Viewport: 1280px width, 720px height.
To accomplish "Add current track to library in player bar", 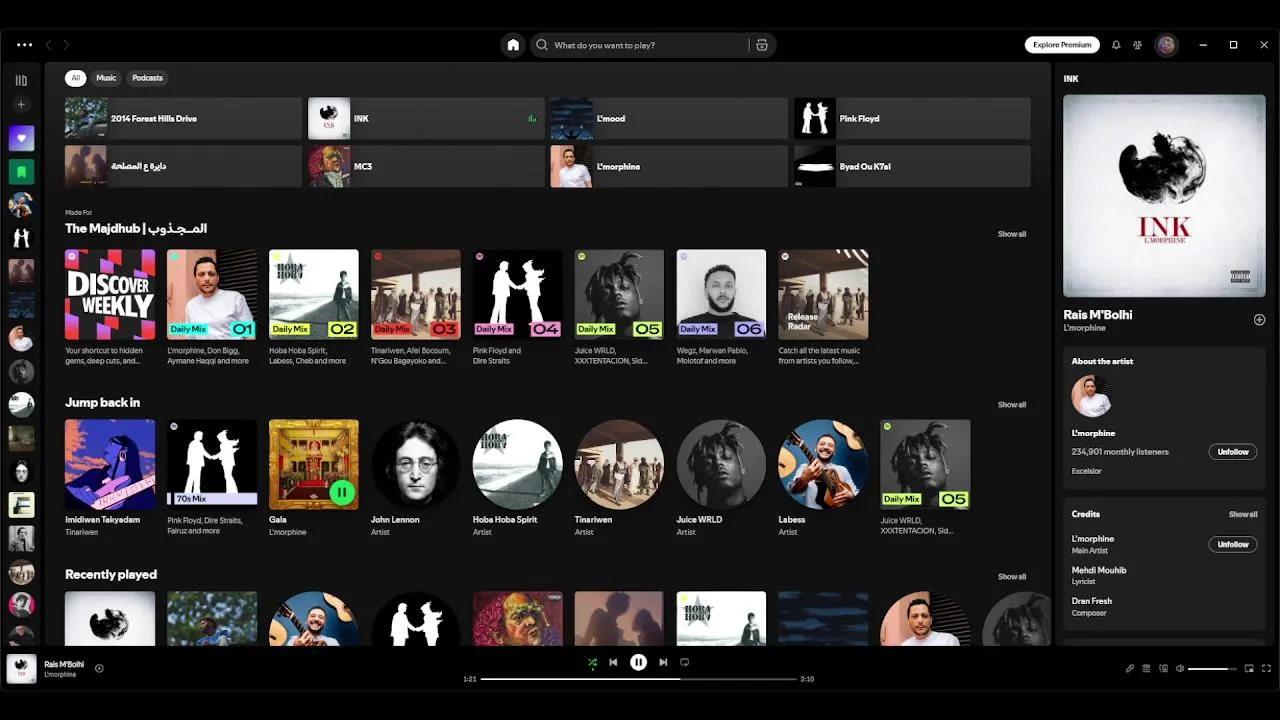I will [x=99, y=668].
